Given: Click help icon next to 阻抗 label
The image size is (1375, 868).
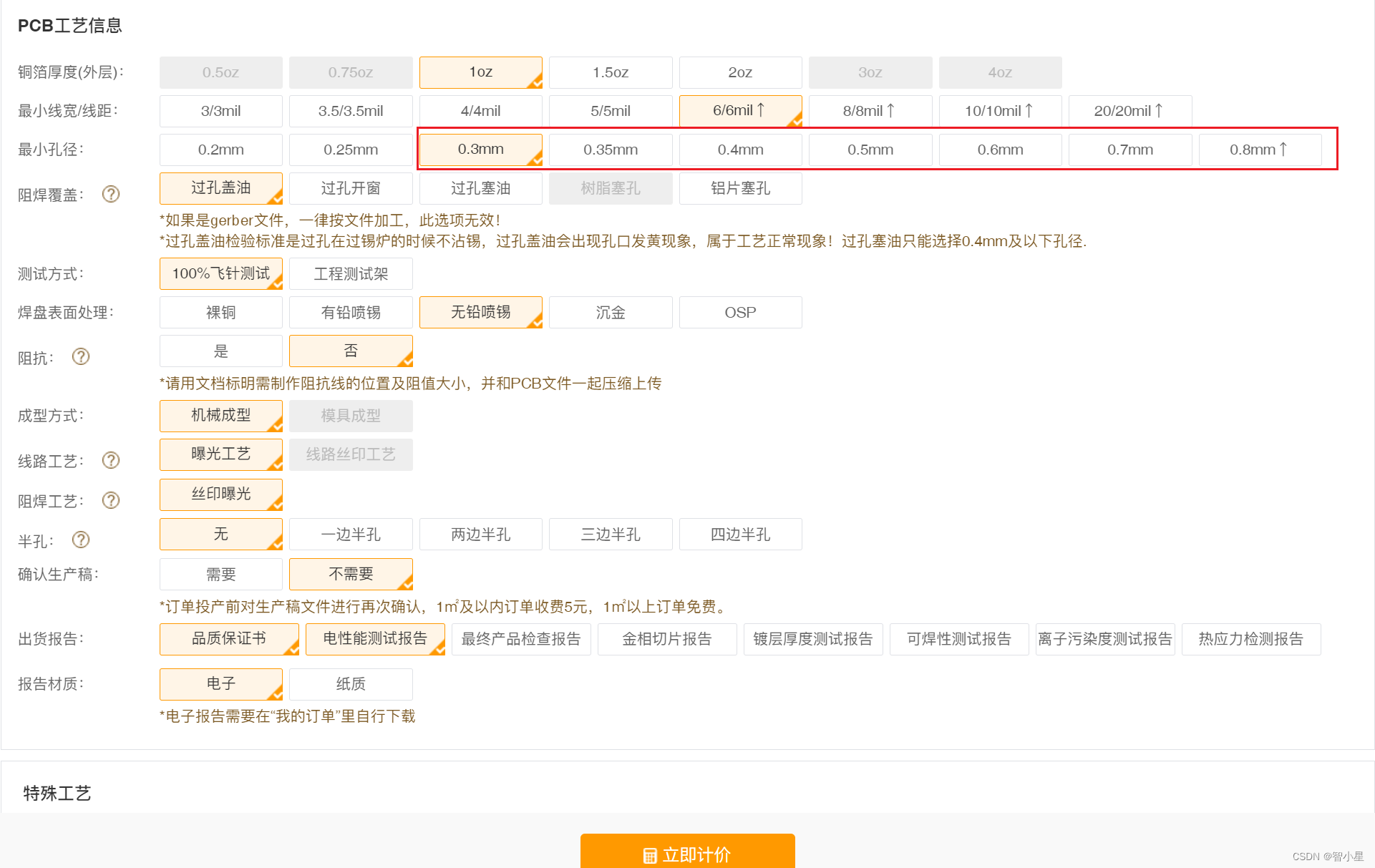Looking at the screenshot, I should [x=81, y=356].
